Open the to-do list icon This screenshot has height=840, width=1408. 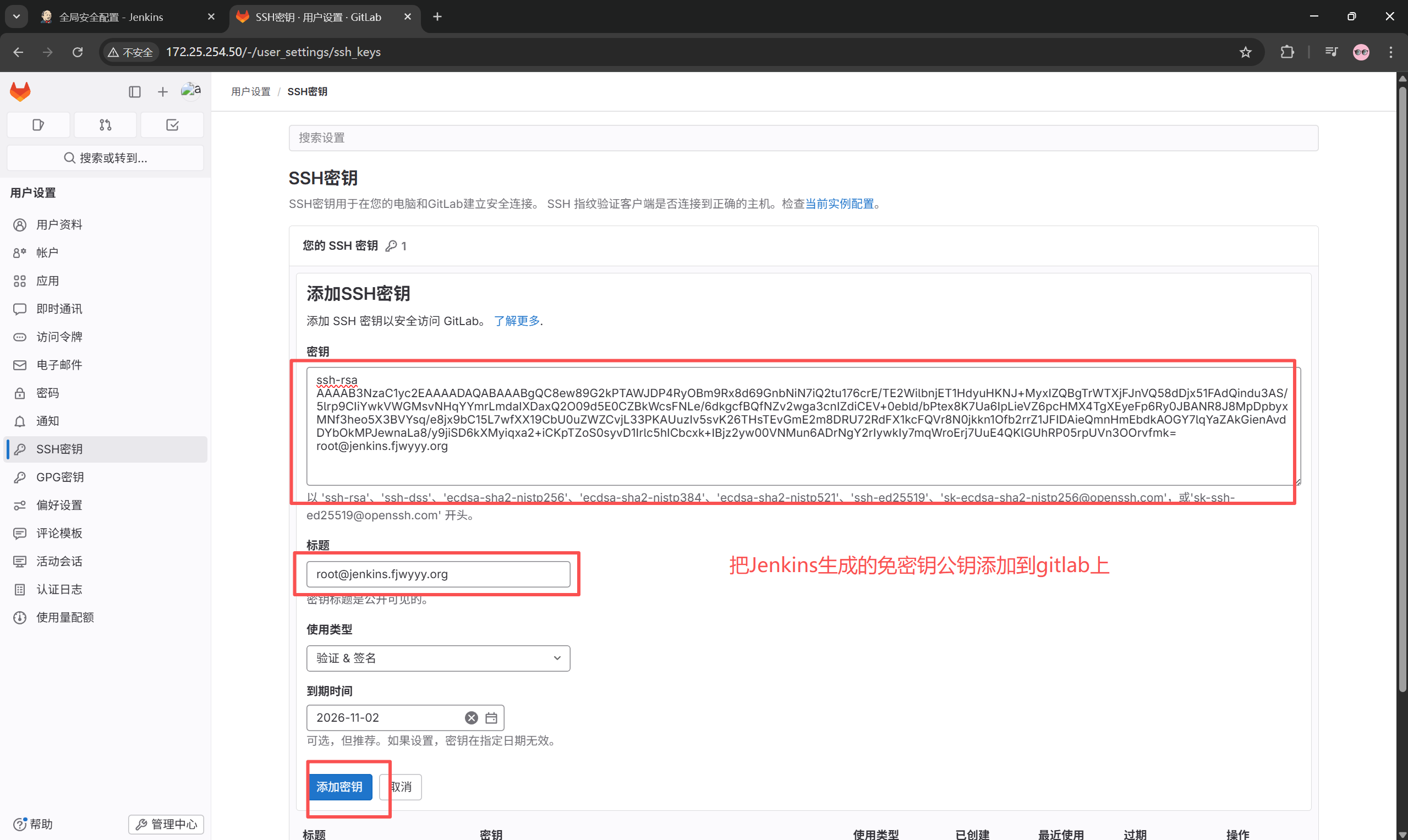click(172, 124)
